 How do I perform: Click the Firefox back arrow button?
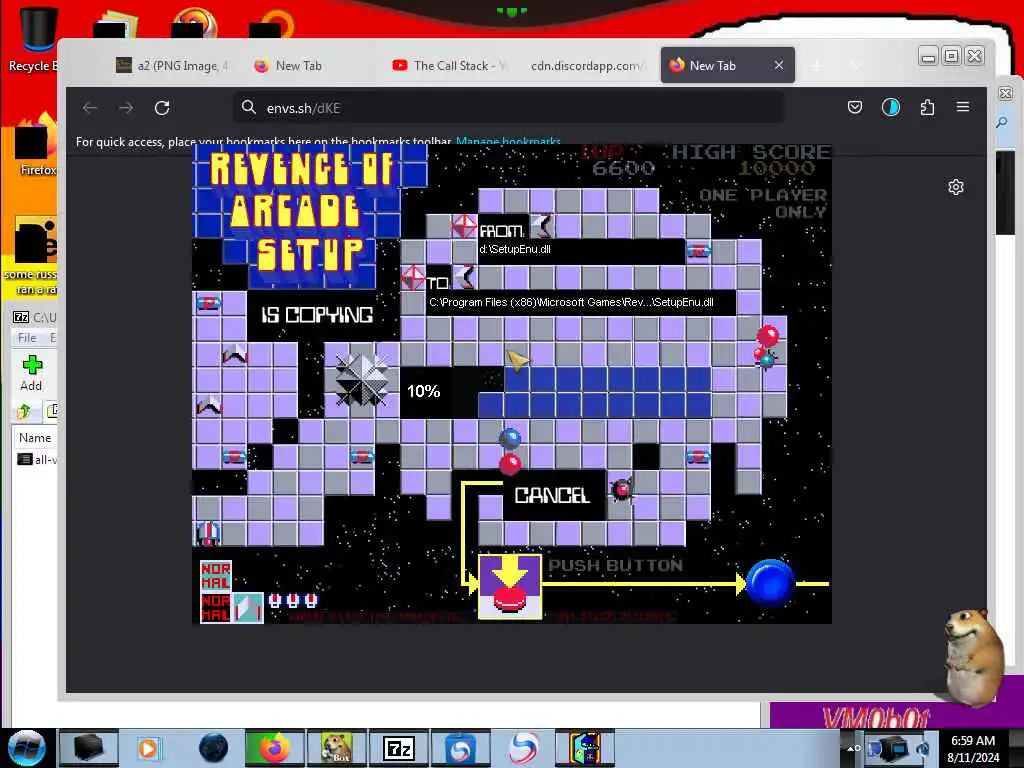[x=90, y=108]
